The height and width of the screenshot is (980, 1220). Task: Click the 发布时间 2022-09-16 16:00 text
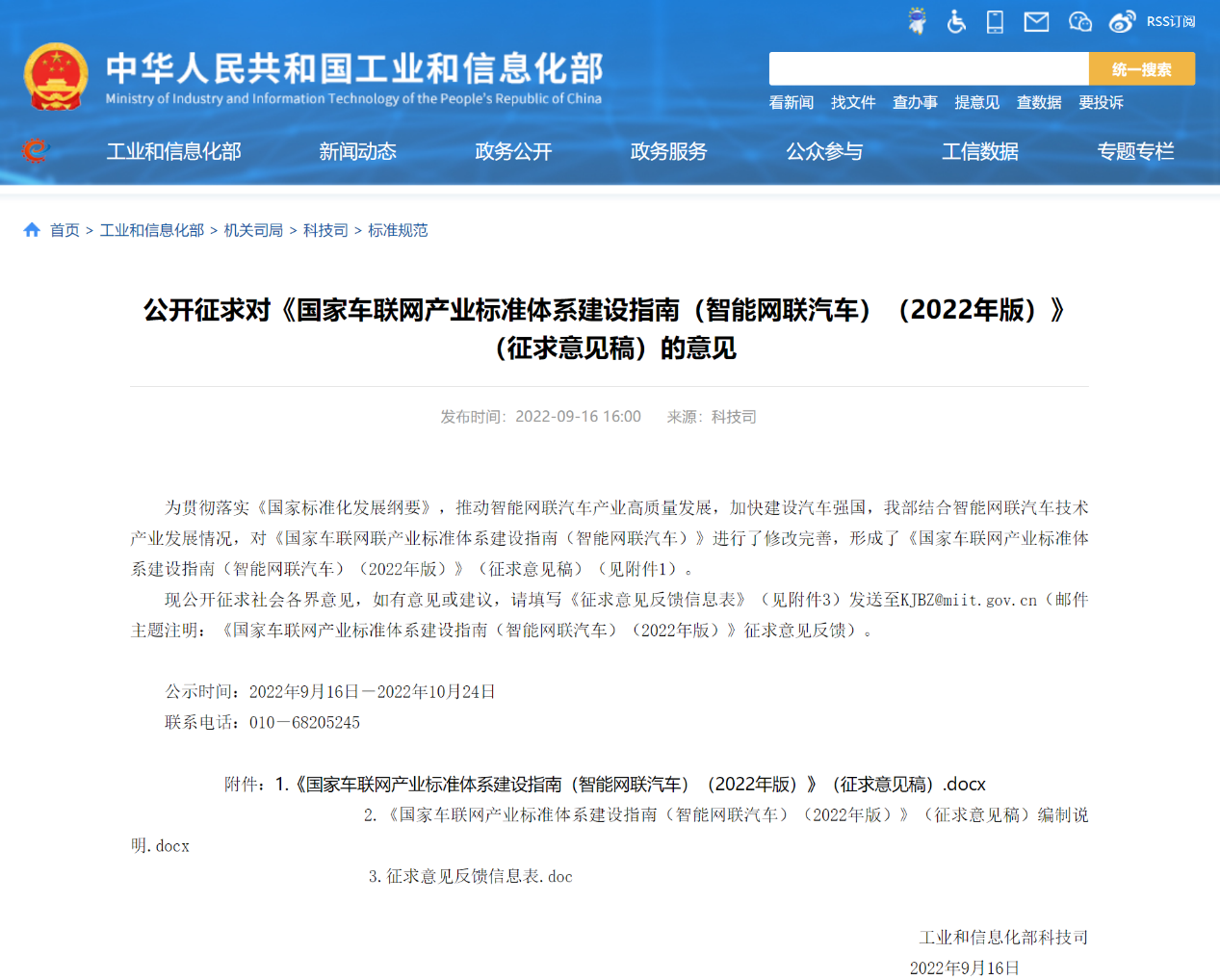(541, 417)
